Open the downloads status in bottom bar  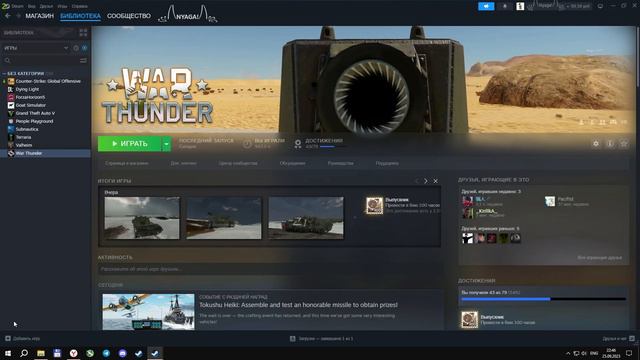coord(322,338)
